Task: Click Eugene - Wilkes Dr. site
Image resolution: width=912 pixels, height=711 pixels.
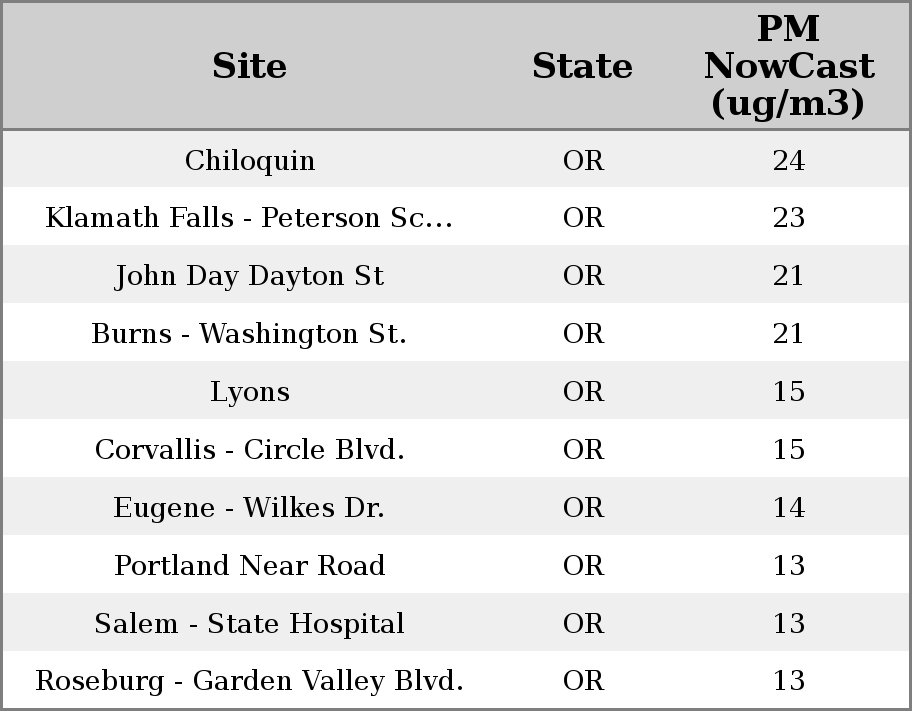Action: [x=249, y=508]
